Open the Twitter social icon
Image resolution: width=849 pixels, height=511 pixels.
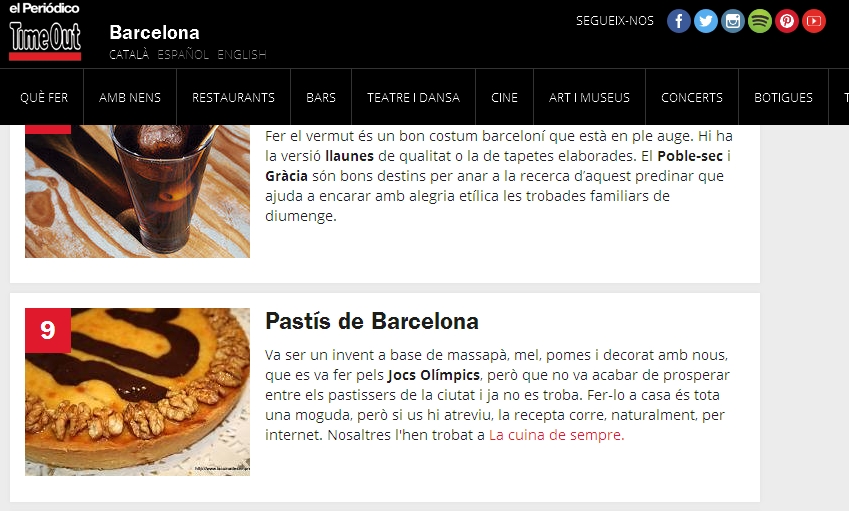tap(706, 21)
